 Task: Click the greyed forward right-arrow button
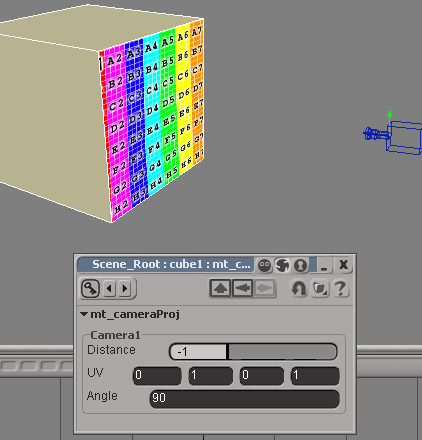coord(265,288)
